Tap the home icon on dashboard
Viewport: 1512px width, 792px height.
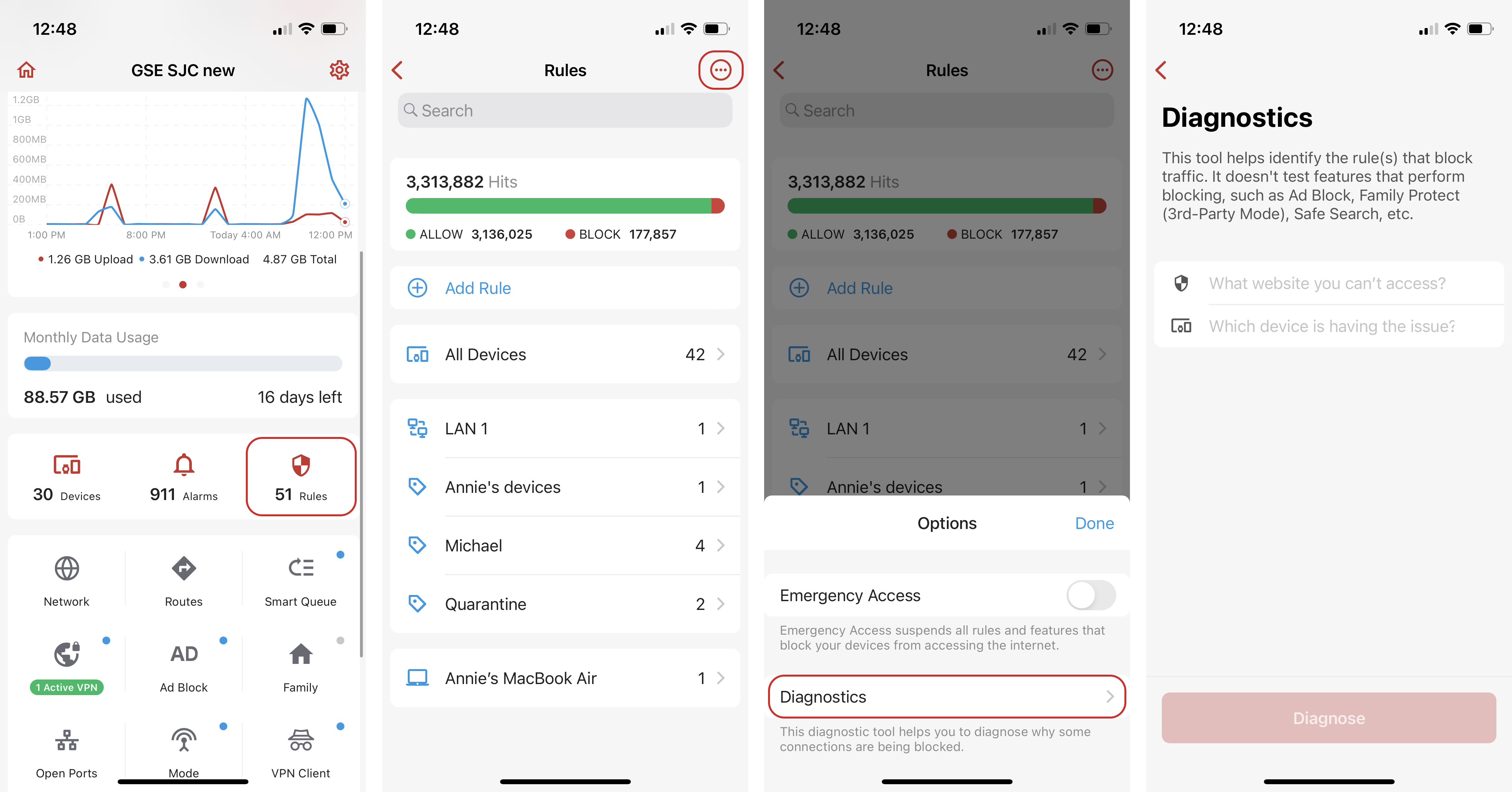(x=26, y=70)
